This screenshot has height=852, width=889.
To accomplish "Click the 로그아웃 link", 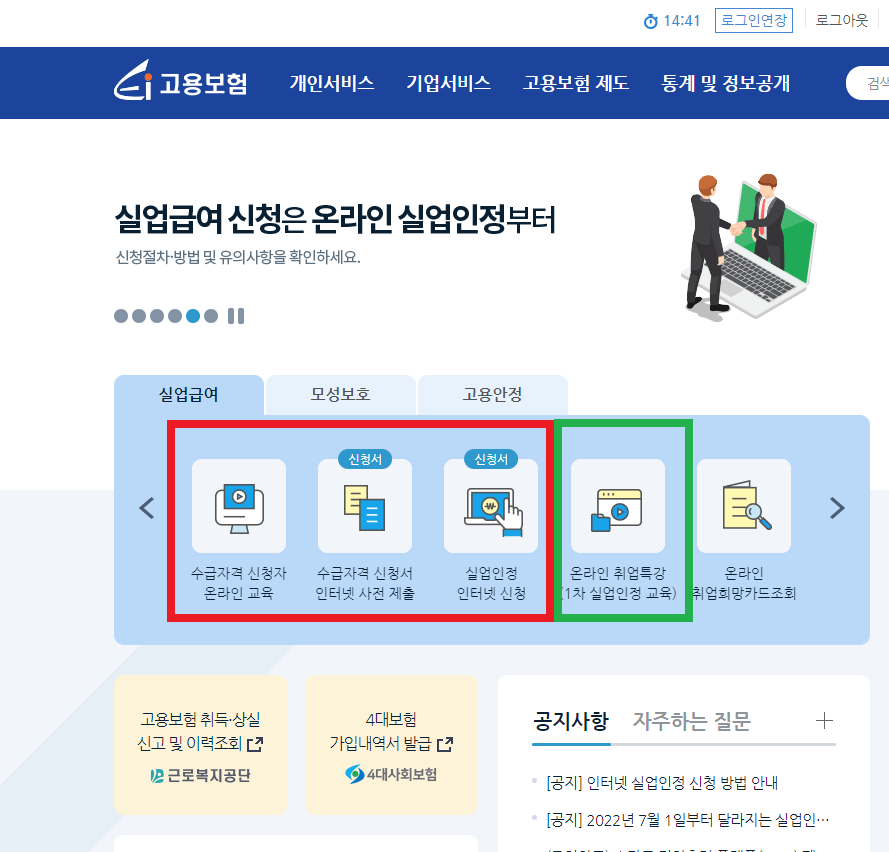I will [841, 20].
